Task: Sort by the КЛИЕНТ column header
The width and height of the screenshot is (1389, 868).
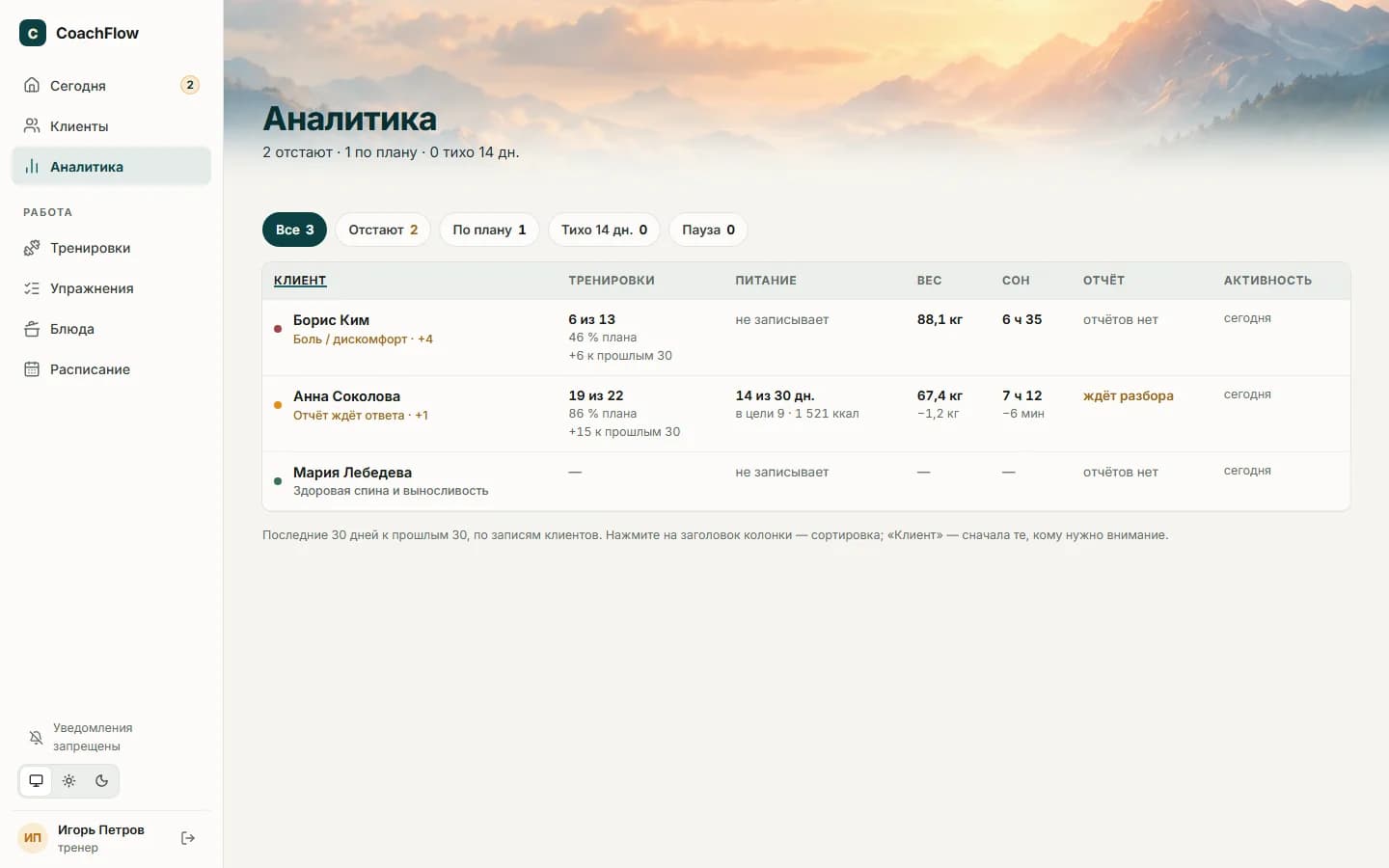Action: pyautogui.click(x=300, y=281)
